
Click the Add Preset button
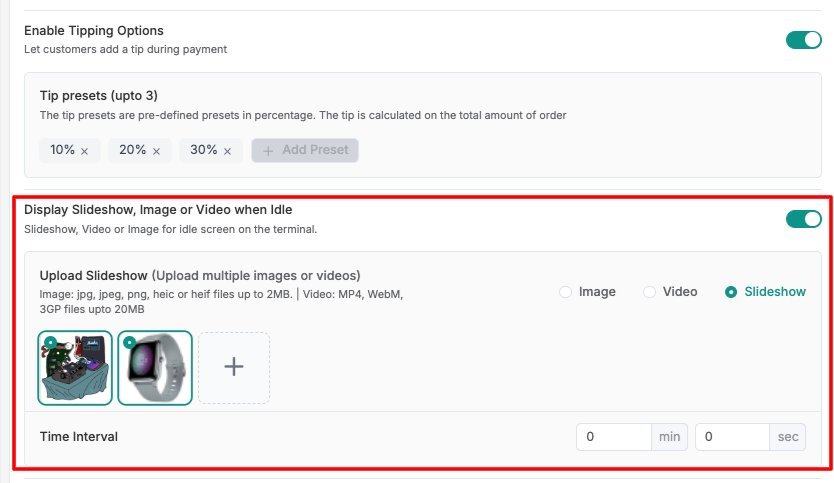[305, 150]
